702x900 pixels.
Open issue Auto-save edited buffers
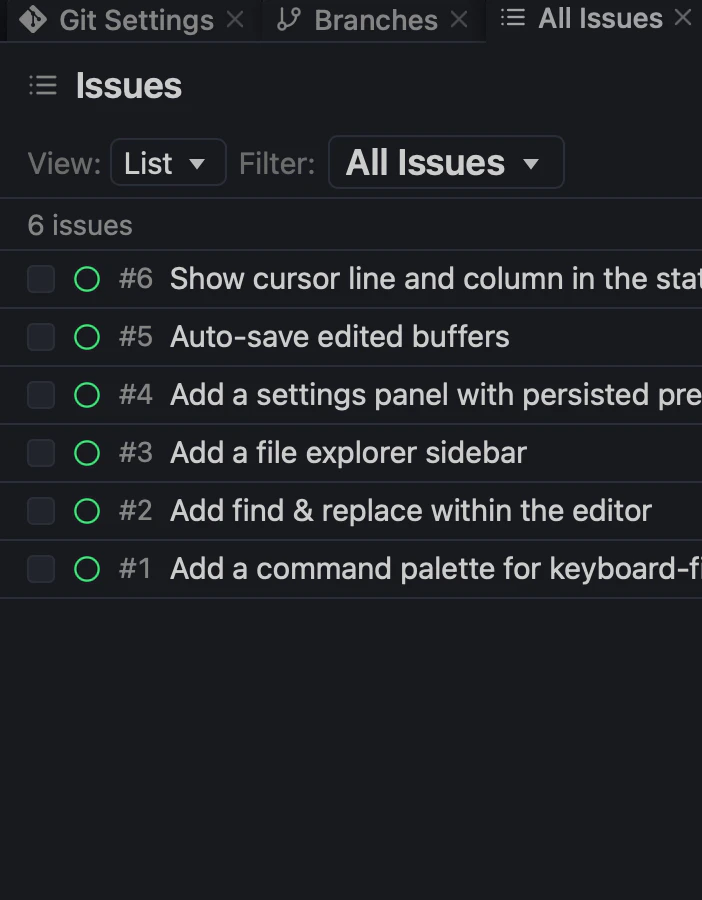click(340, 336)
